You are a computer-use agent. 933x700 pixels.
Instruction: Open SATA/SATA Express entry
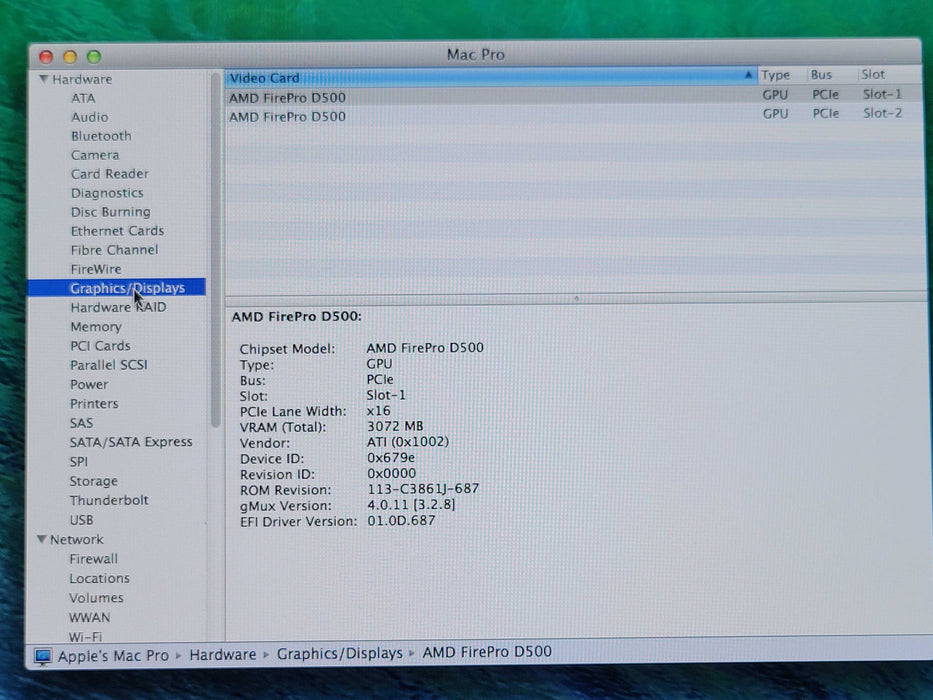[131, 442]
